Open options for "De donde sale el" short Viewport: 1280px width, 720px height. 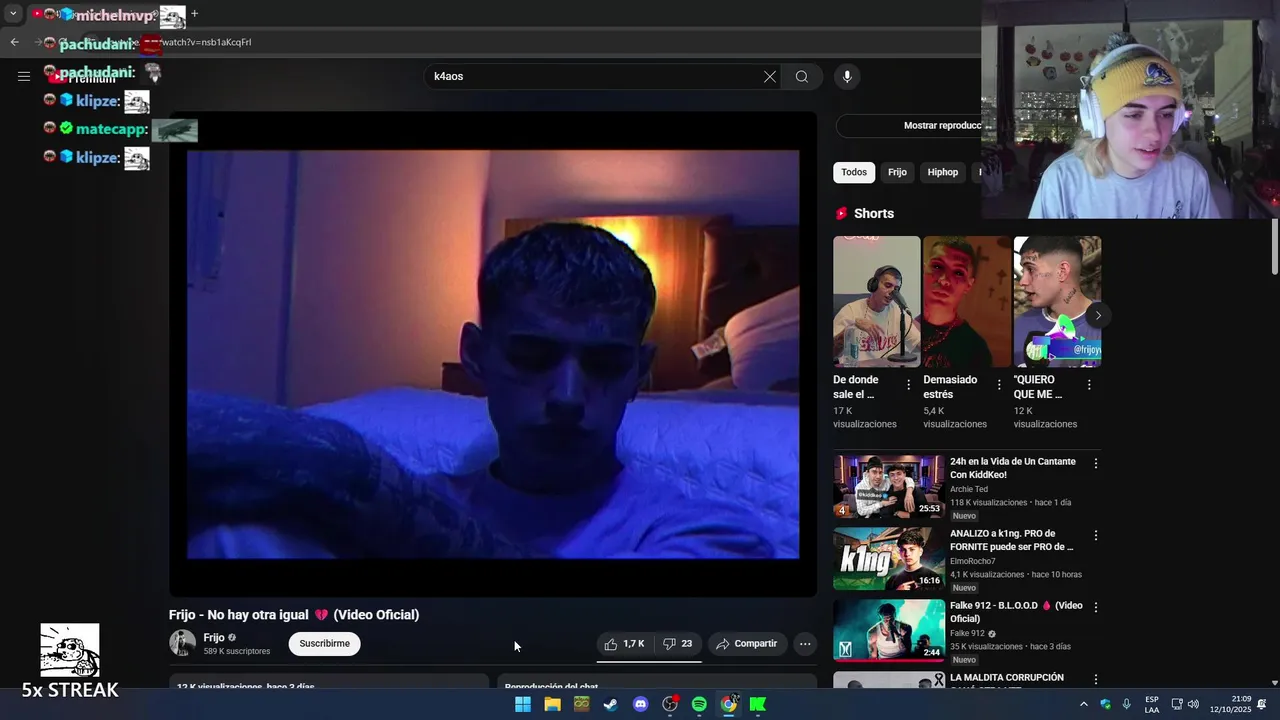pyautogui.click(x=909, y=385)
